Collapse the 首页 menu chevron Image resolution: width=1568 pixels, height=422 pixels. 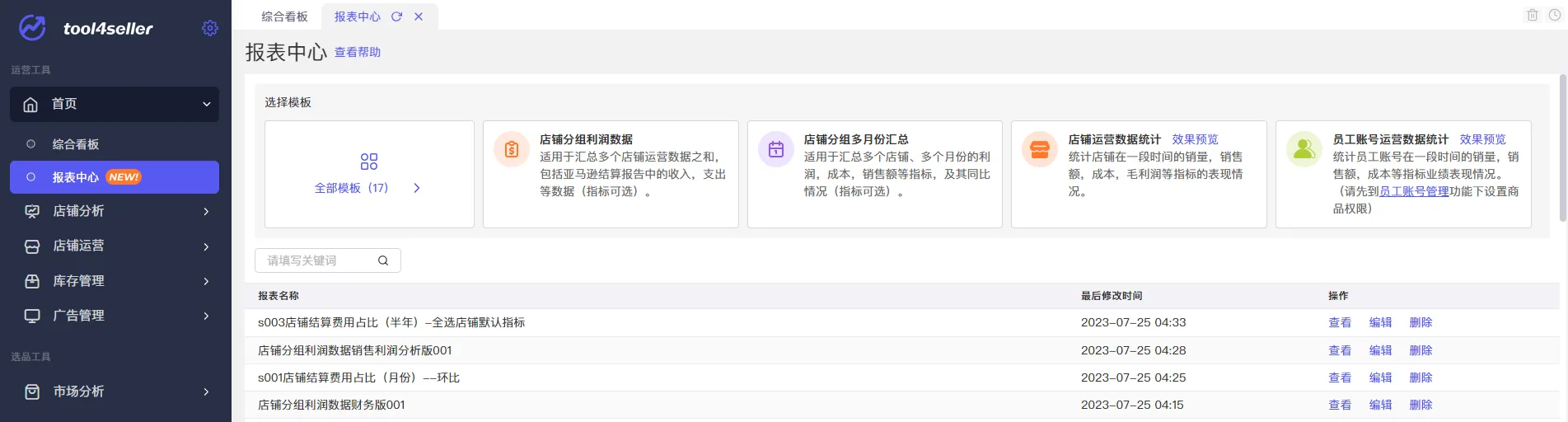(x=206, y=105)
